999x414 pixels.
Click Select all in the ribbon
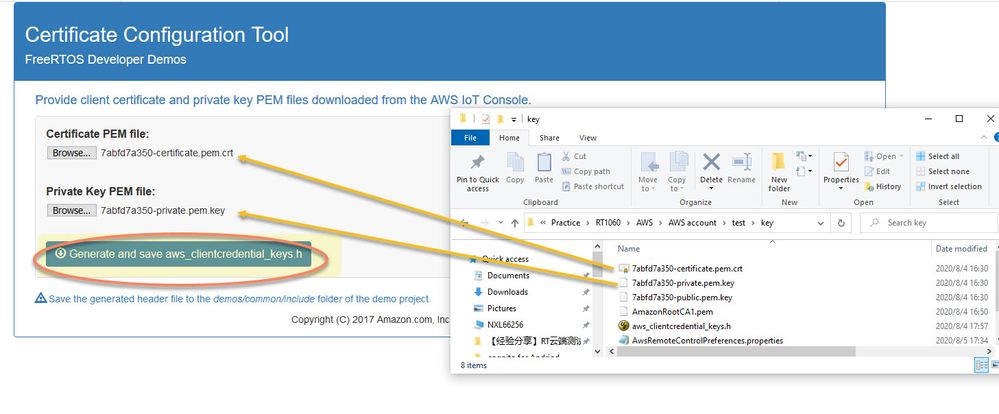(x=937, y=156)
